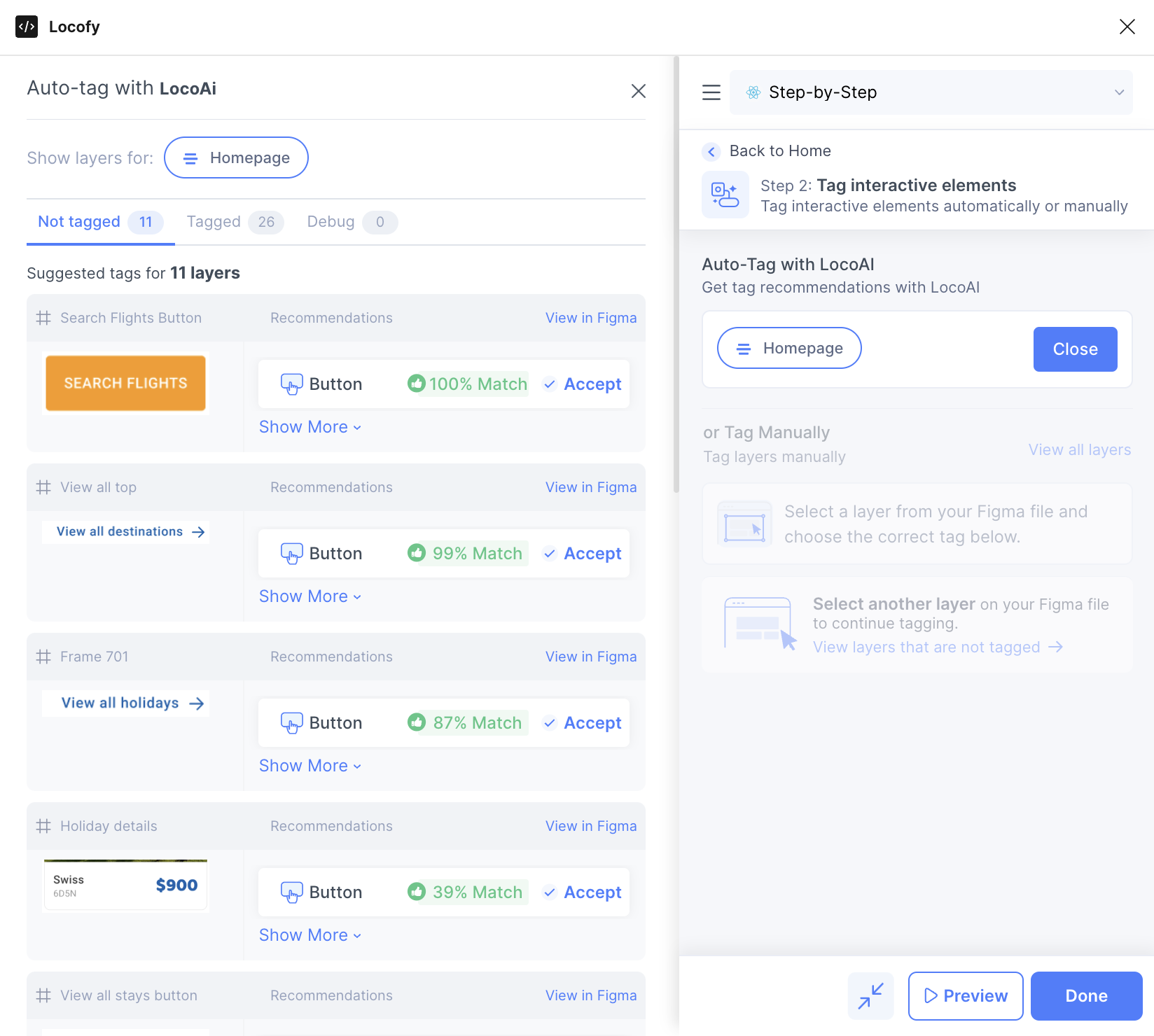Image resolution: width=1154 pixels, height=1036 pixels.
Task: Click the frame icon beside Search Flights Button
Action: coord(43,318)
